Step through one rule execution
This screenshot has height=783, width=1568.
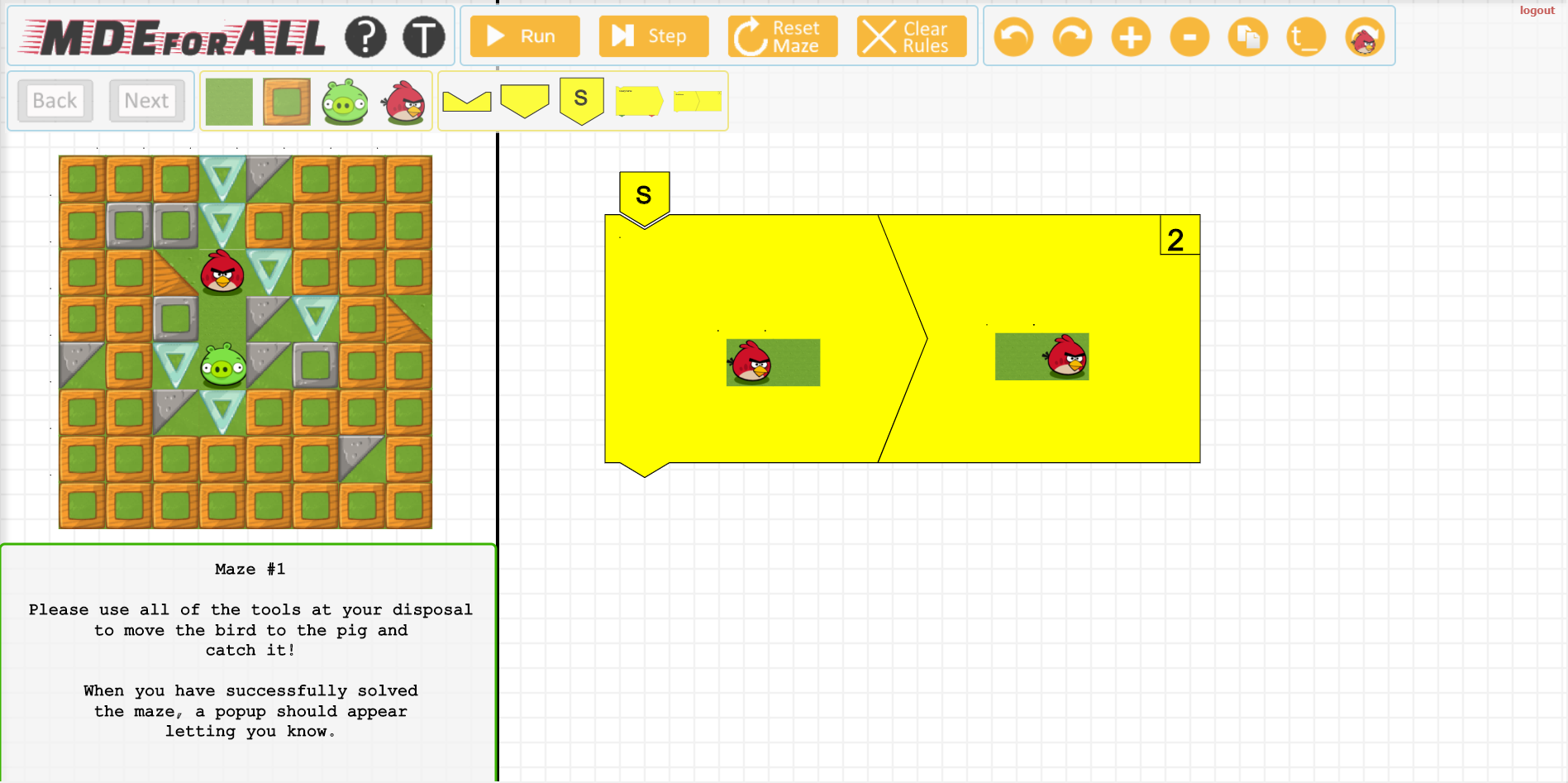tap(654, 36)
